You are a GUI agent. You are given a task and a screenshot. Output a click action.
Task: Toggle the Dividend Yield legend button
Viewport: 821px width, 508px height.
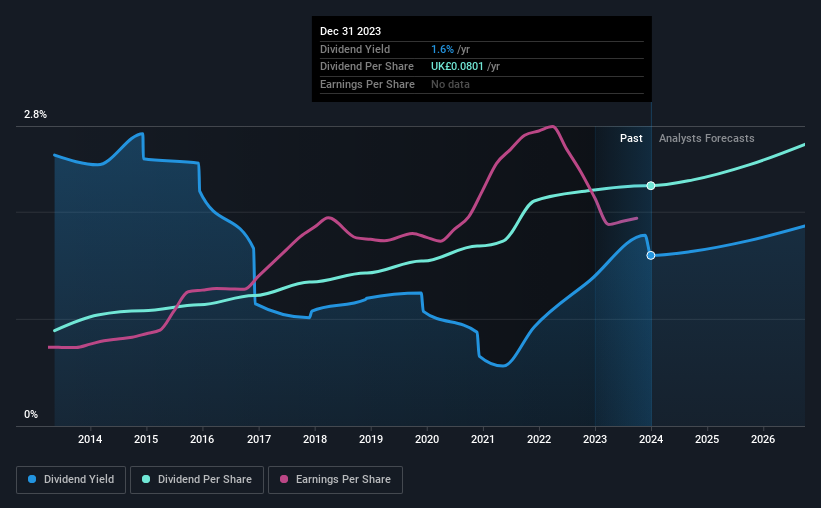tap(71, 480)
